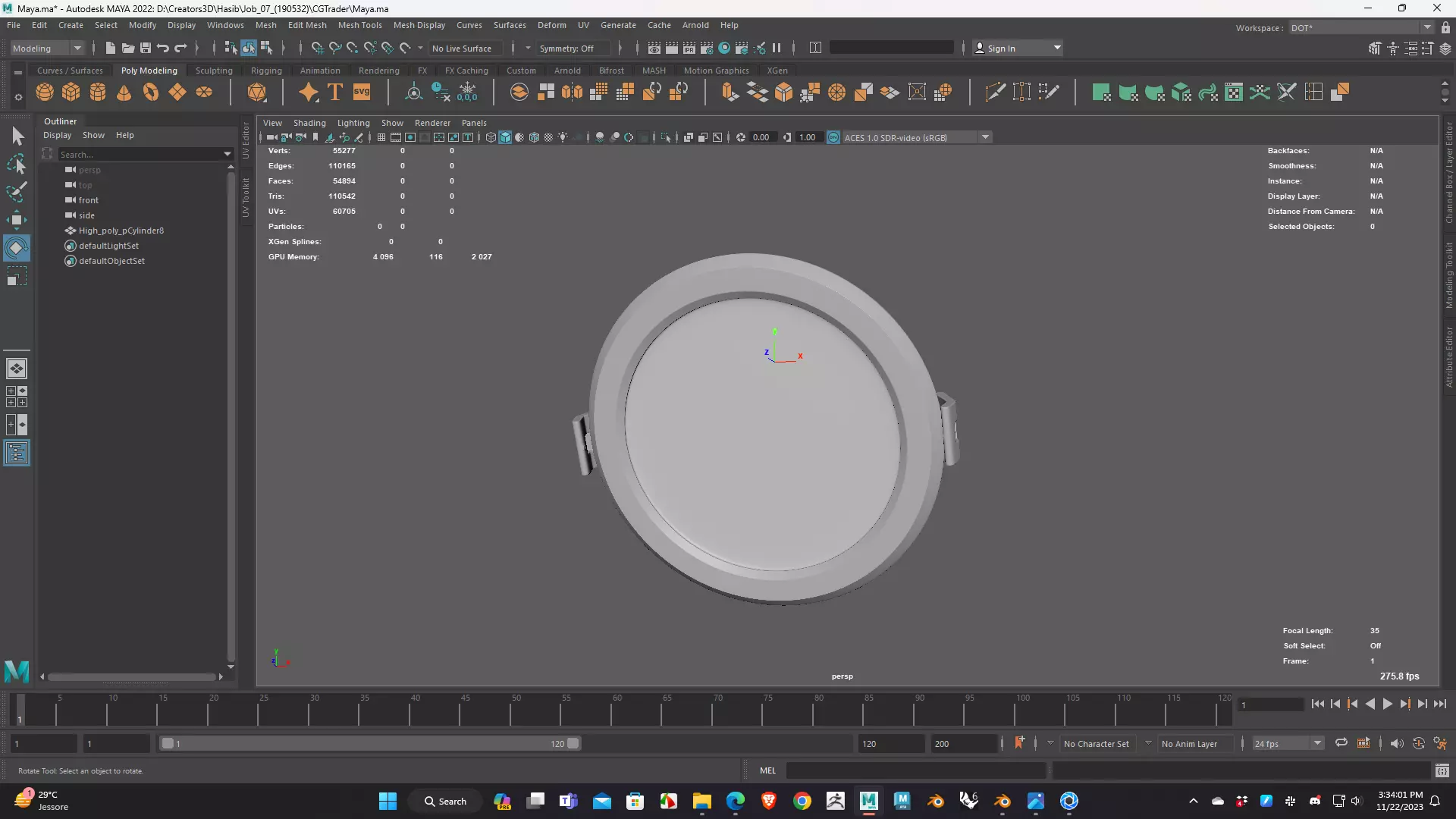1456x819 pixels.
Task: Open the 24 fps frame rate dropdown
Action: point(1317,744)
